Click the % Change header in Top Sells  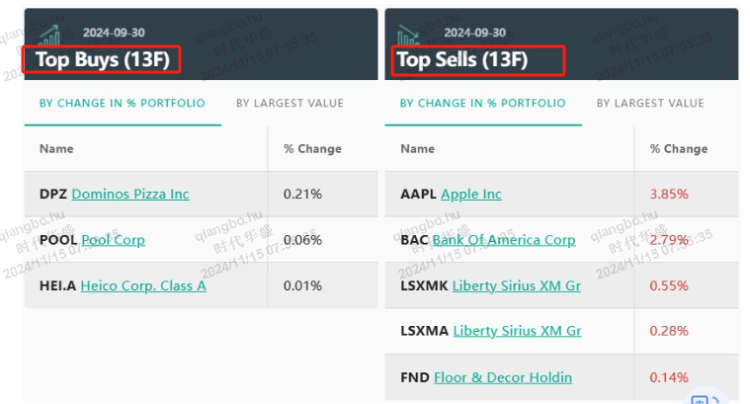[x=678, y=149]
